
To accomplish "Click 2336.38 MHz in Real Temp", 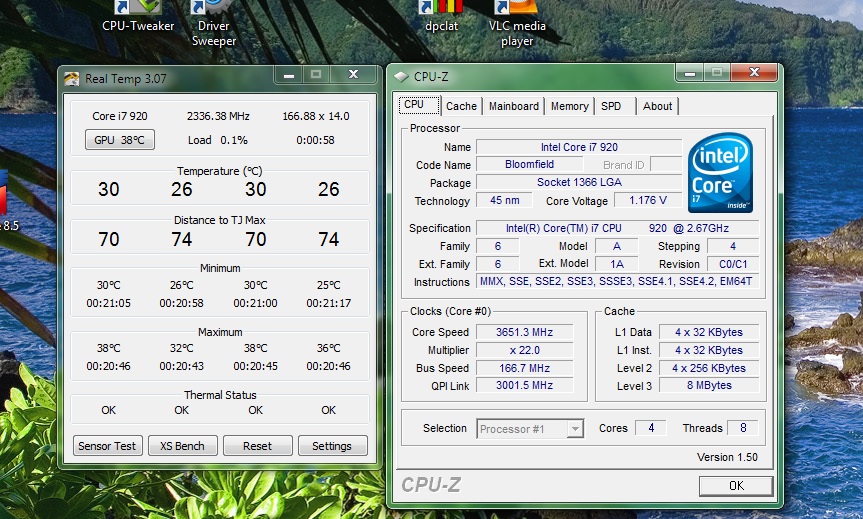I will click(218, 116).
